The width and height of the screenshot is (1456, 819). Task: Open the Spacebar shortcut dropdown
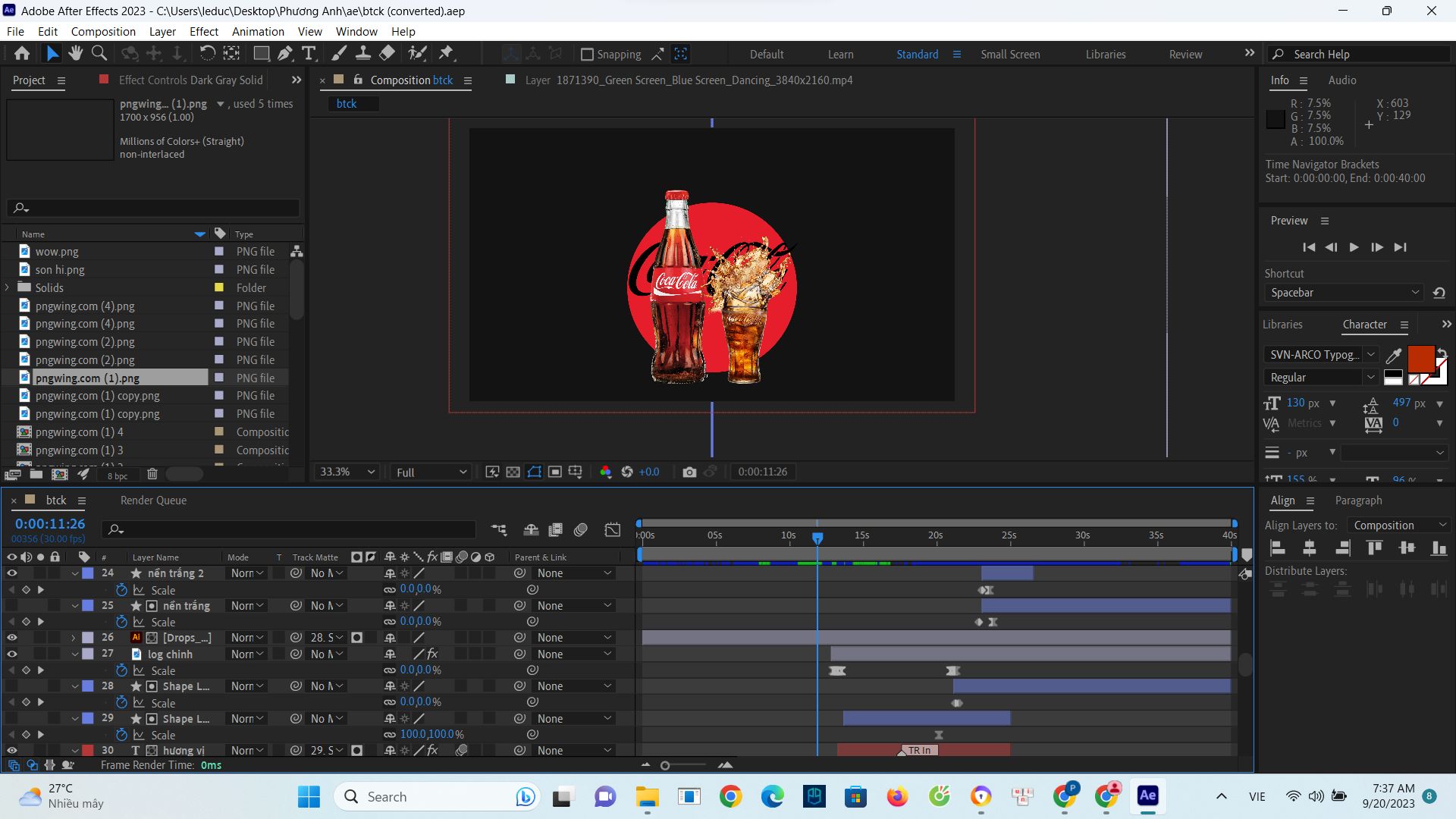click(x=1345, y=293)
